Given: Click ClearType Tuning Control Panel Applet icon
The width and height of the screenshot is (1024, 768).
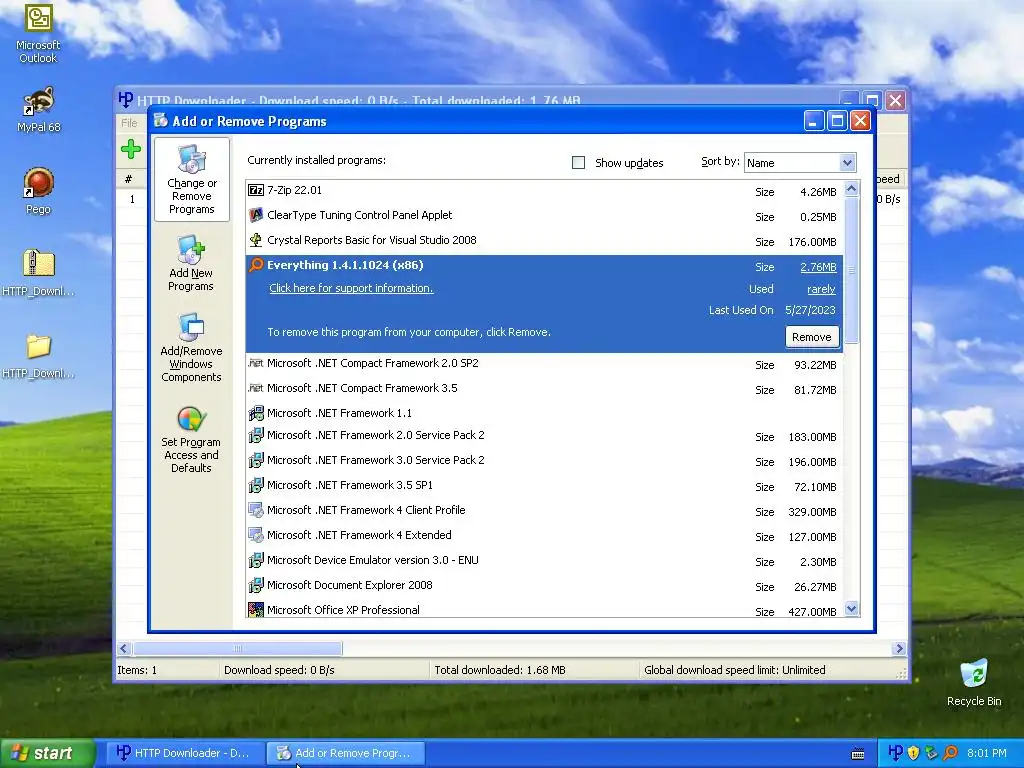Looking at the screenshot, I should [x=256, y=215].
